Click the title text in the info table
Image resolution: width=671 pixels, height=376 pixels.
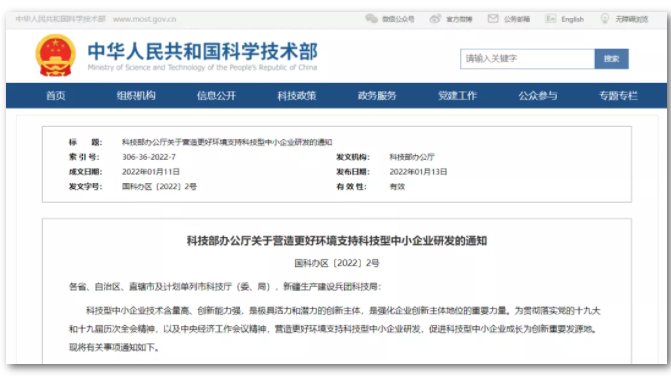tap(227, 142)
